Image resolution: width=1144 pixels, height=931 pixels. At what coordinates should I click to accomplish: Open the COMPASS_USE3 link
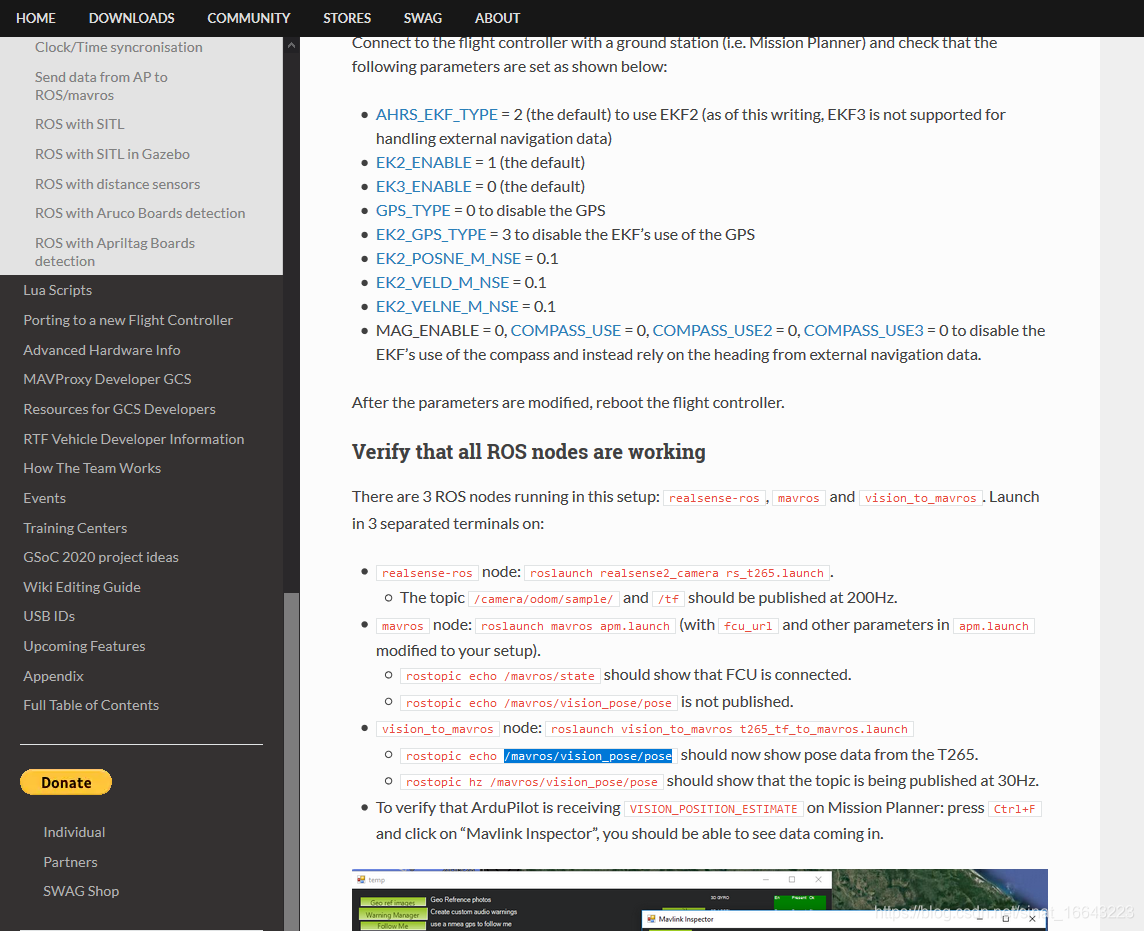[x=863, y=331]
